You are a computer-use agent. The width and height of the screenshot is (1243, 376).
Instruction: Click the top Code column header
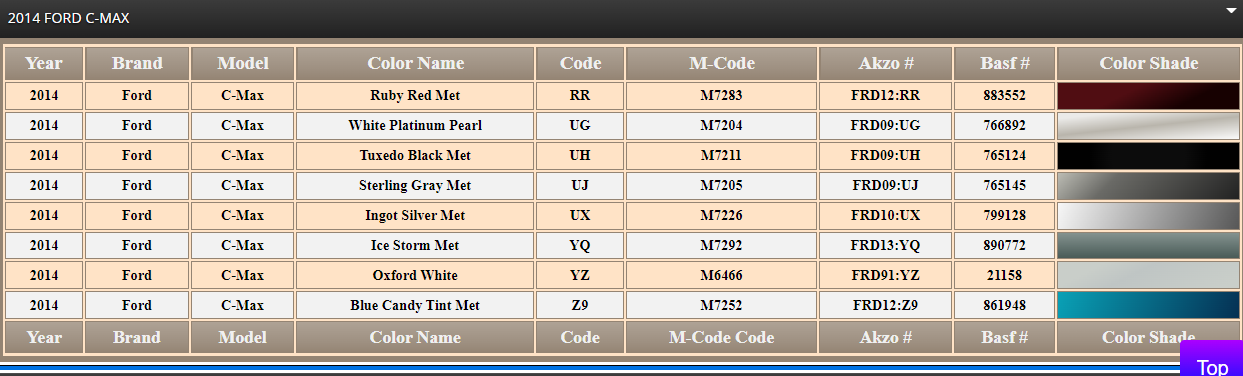tap(581, 63)
